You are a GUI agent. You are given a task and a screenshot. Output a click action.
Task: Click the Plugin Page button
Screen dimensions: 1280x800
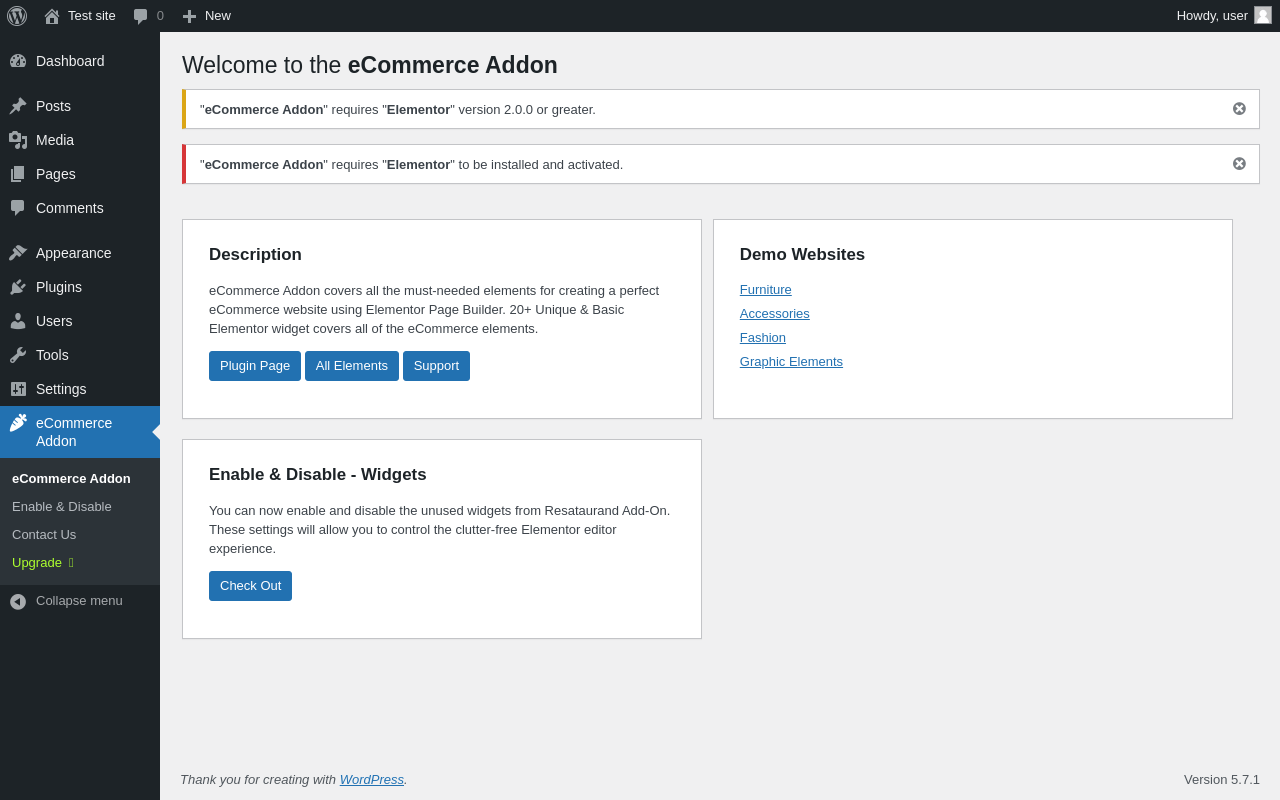tap(255, 366)
